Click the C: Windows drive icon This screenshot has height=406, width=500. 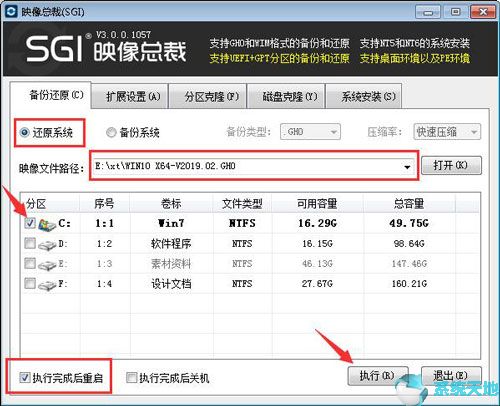pos(47,225)
